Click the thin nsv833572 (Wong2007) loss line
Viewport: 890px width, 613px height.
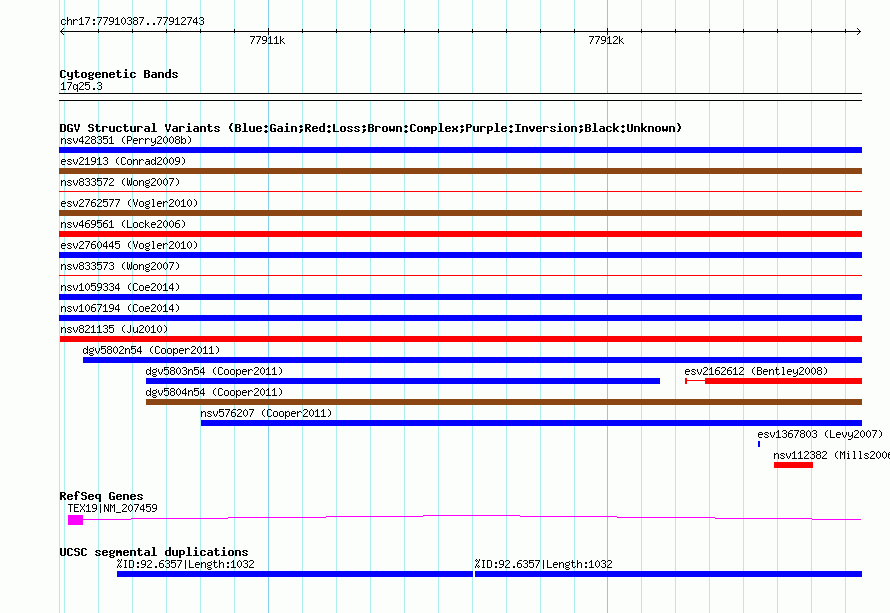(x=460, y=192)
